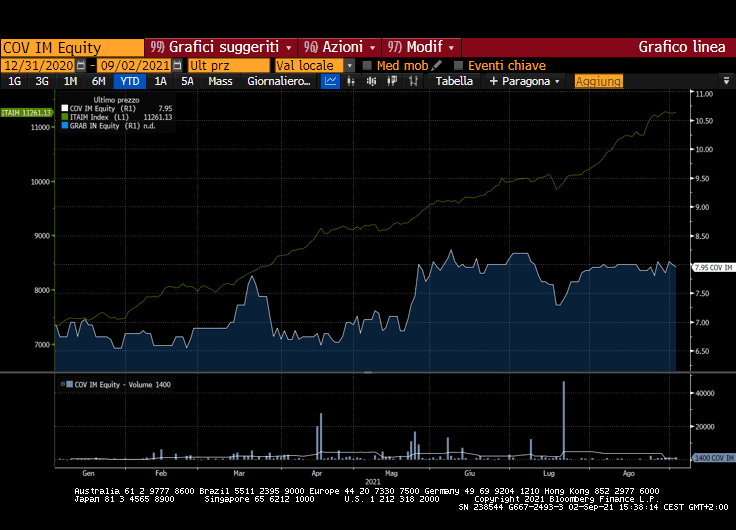Screen dimensions: 736x530
Task: Enable the Med mob checkbox
Action: click(367, 65)
